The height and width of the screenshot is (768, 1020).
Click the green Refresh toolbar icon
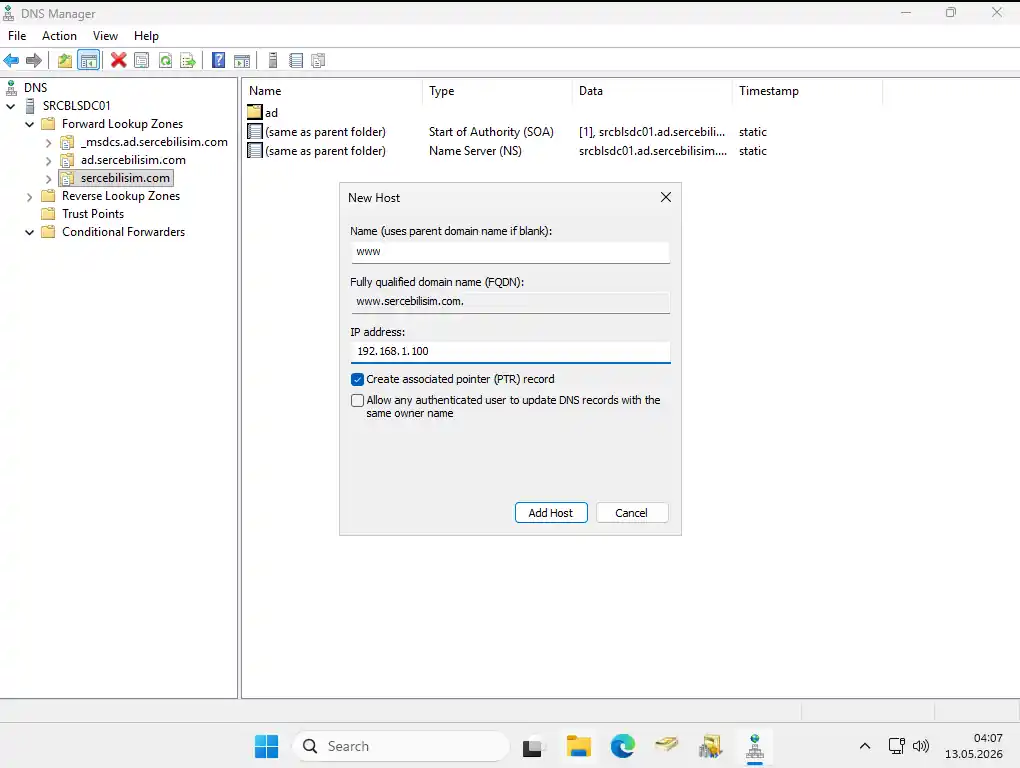pos(165,60)
